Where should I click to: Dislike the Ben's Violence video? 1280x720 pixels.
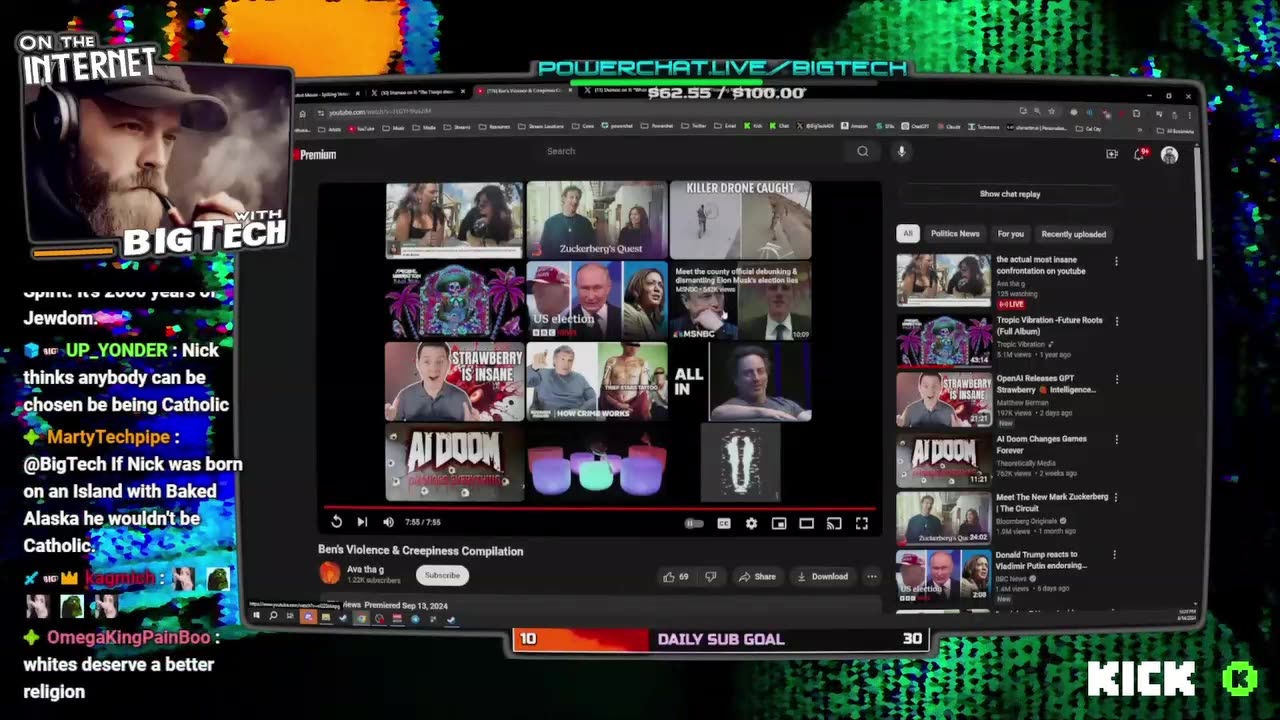711,577
